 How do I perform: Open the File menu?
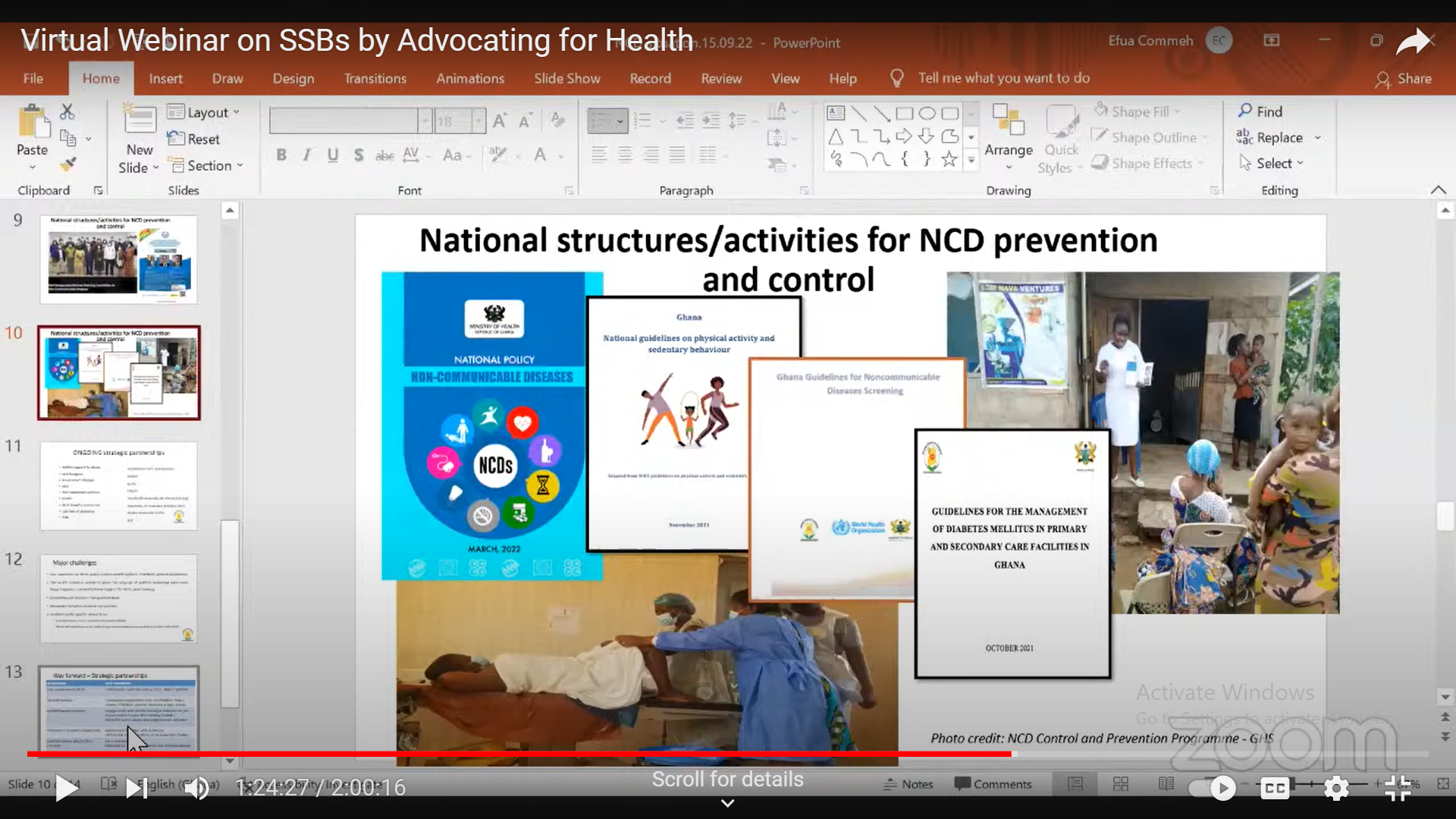pyautogui.click(x=33, y=78)
